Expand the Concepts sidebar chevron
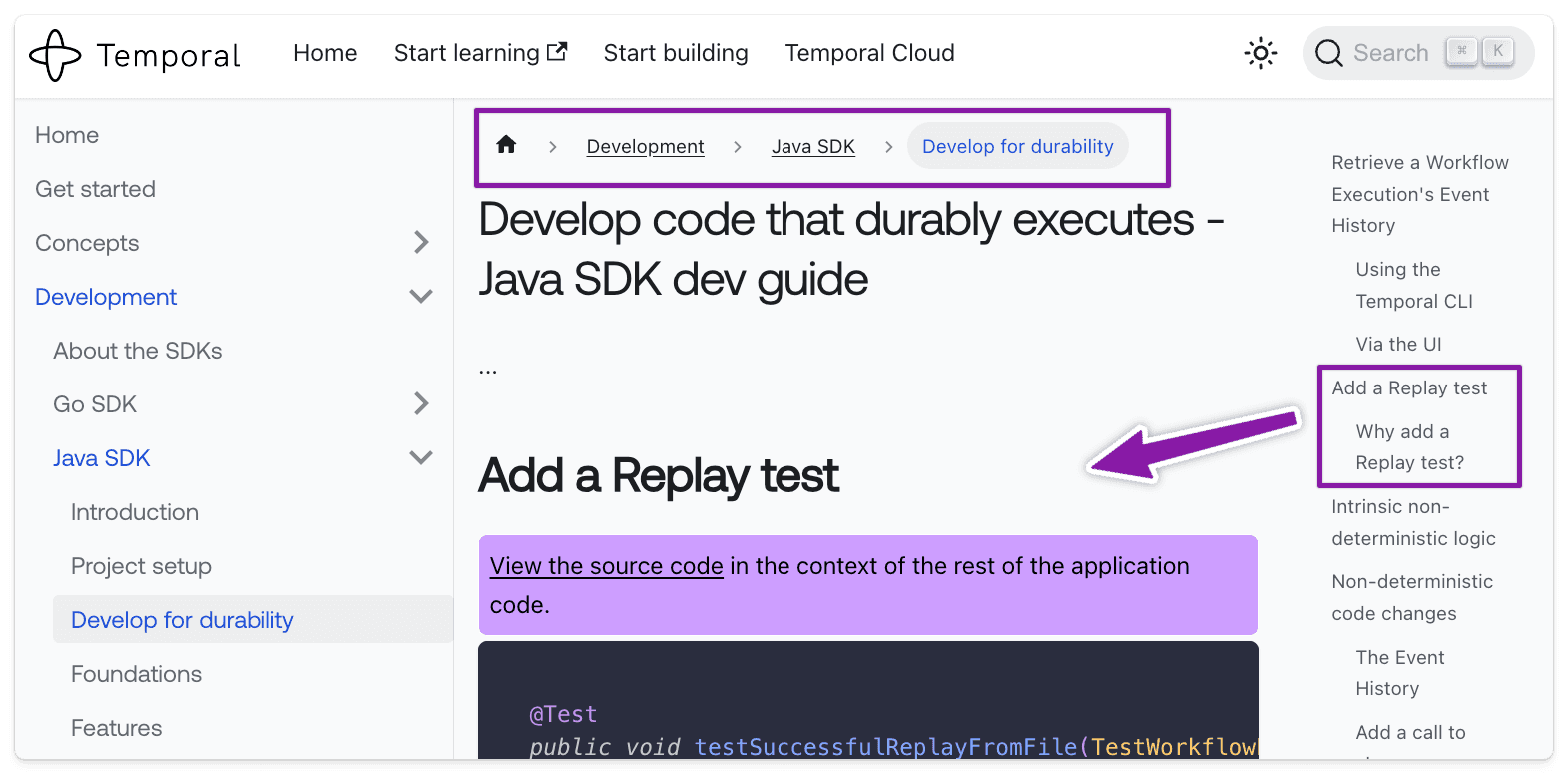 tap(421, 242)
